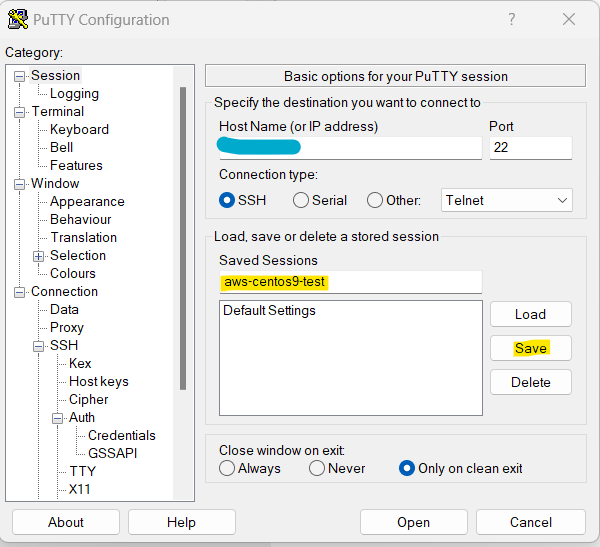Open Keyboard settings category
The image size is (600, 547).
coord(80,129)
